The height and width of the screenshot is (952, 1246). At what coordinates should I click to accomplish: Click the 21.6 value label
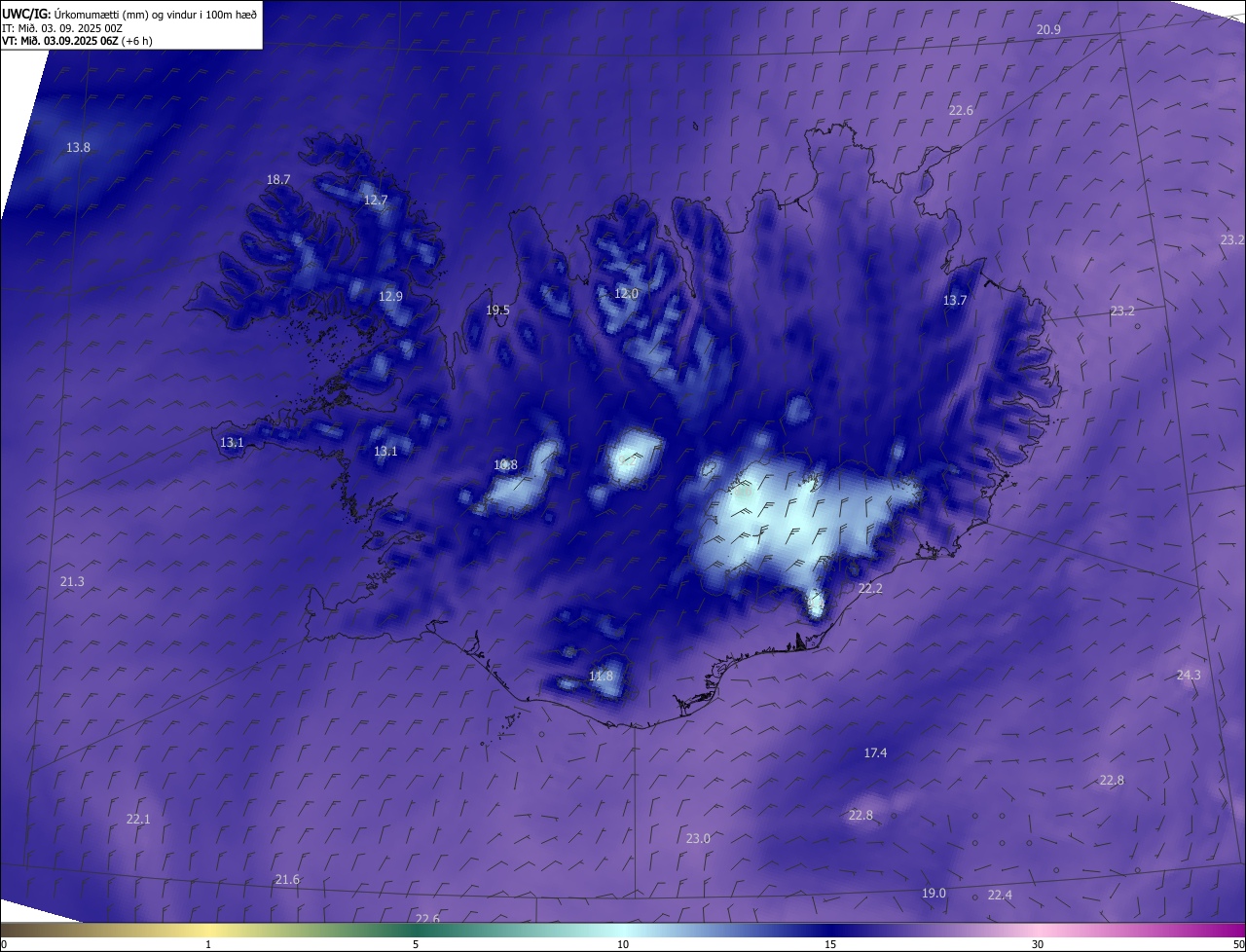287,880
